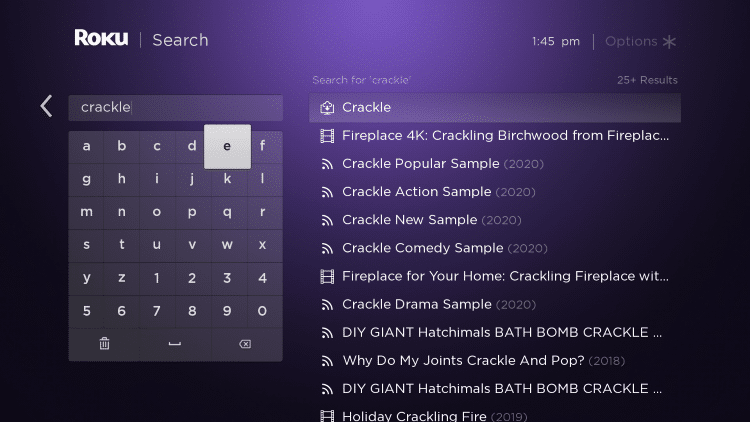
Task: Click feed icon beside Crackle Popular Sample
Action: coord(327,164)
